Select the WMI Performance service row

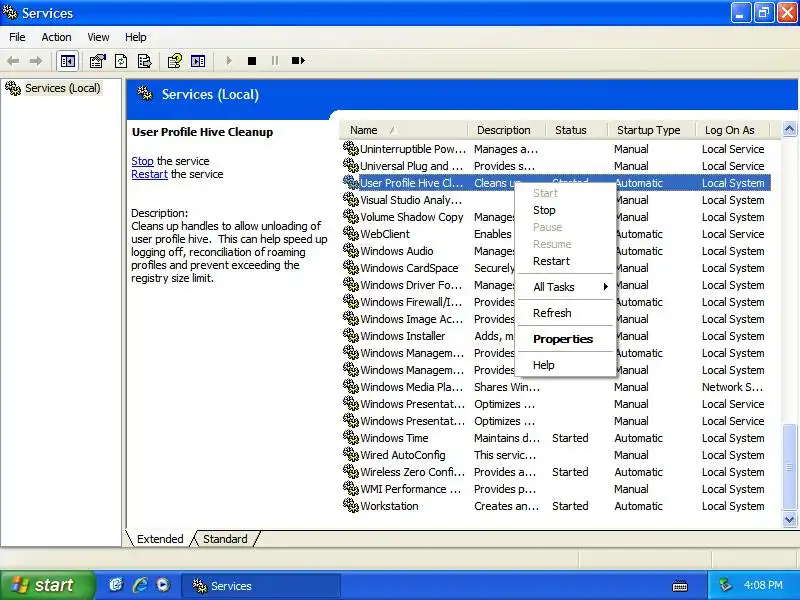pyautogui.click(x=556, y=489)
